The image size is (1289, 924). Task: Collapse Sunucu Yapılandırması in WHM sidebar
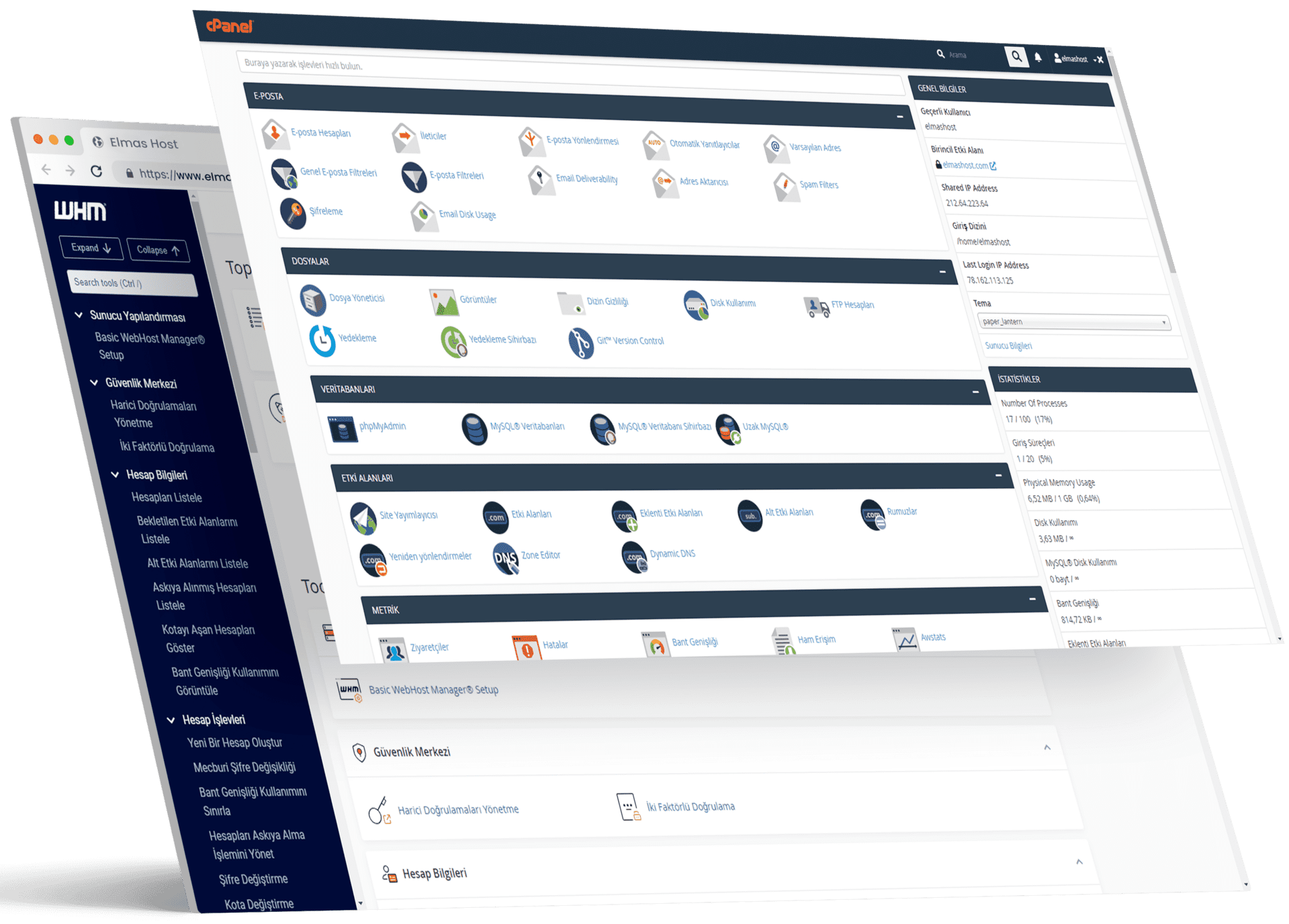79,314
